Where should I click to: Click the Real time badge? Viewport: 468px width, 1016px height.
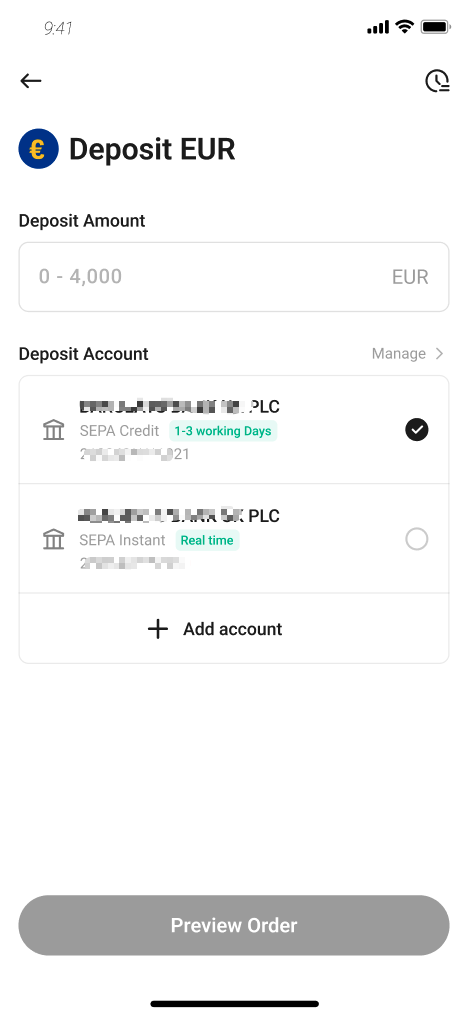tap(207, 540)
